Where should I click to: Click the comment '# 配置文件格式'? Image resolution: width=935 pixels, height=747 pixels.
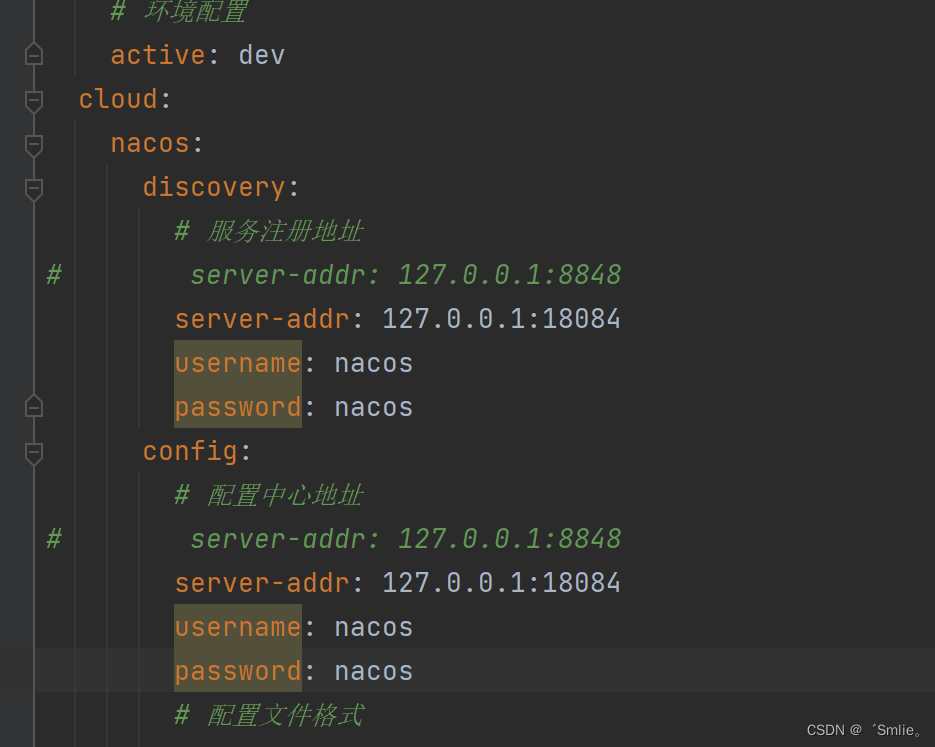click(269, 715)
